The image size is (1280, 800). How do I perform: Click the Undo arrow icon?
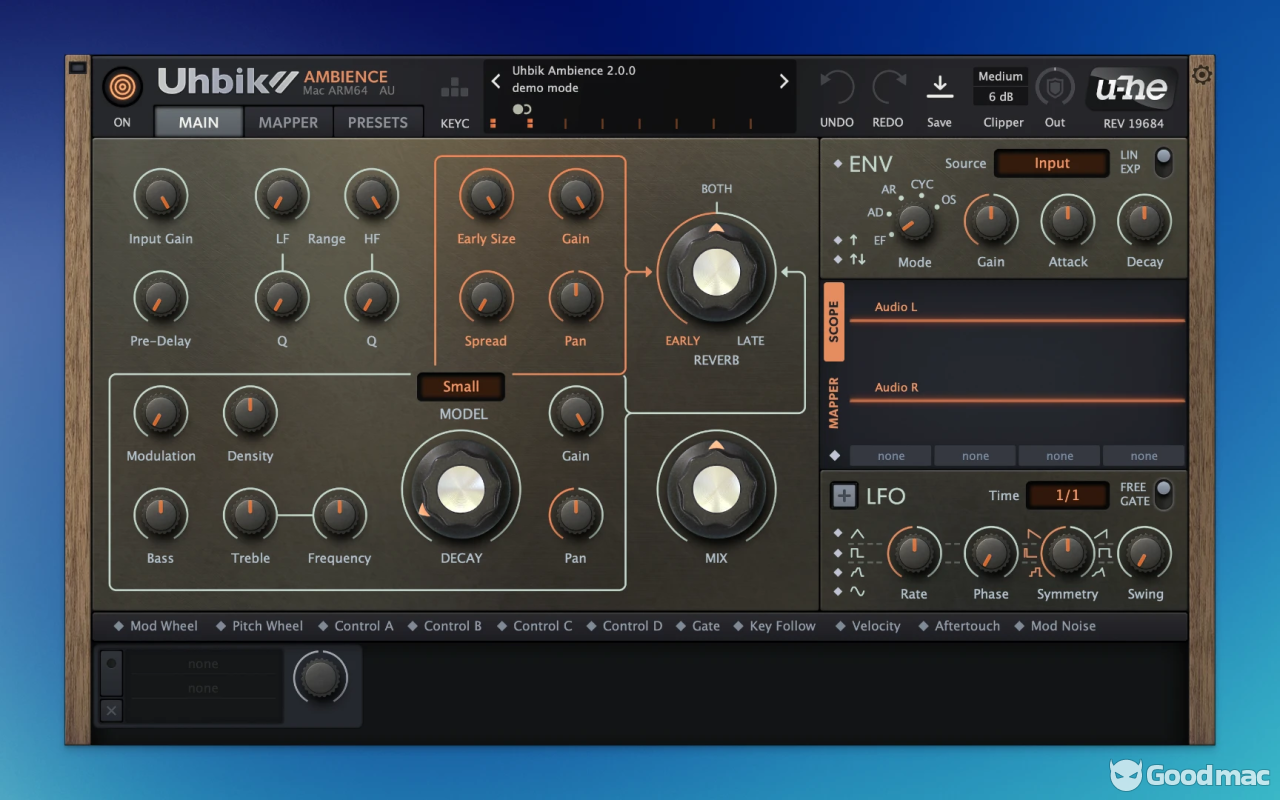837,88
